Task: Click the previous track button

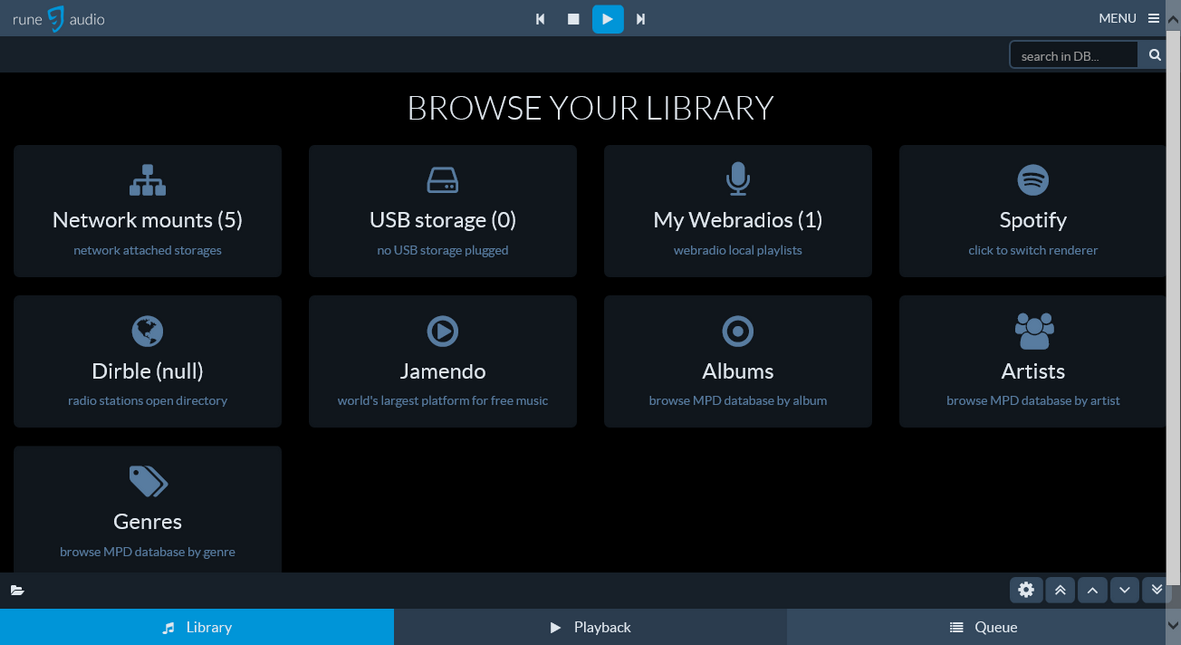Action: 540,19
